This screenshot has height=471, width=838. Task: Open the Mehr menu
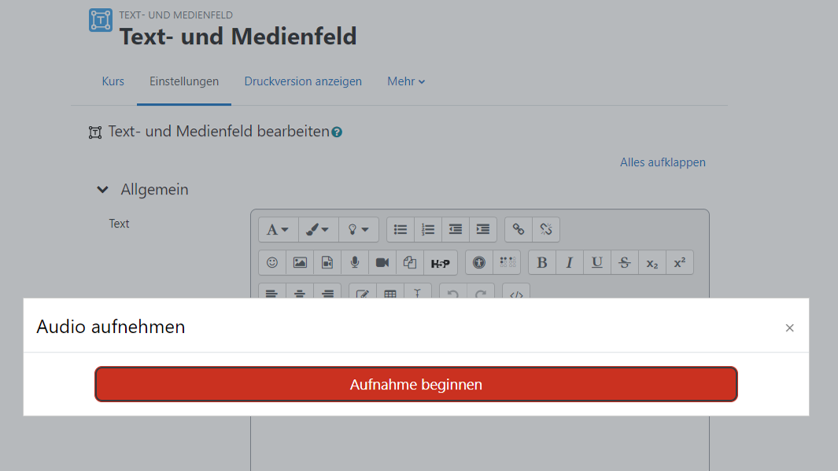click(x=406, y=82)
